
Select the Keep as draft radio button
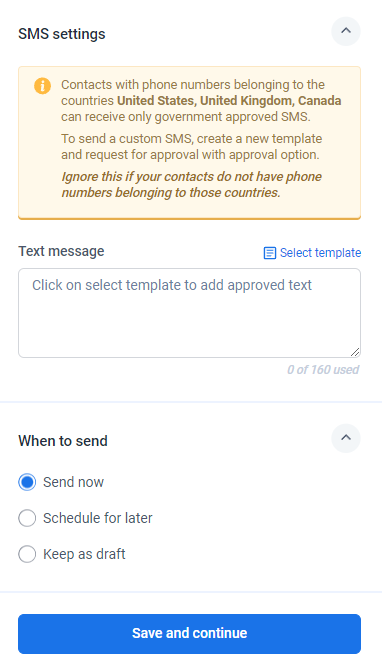pos(27,554)
